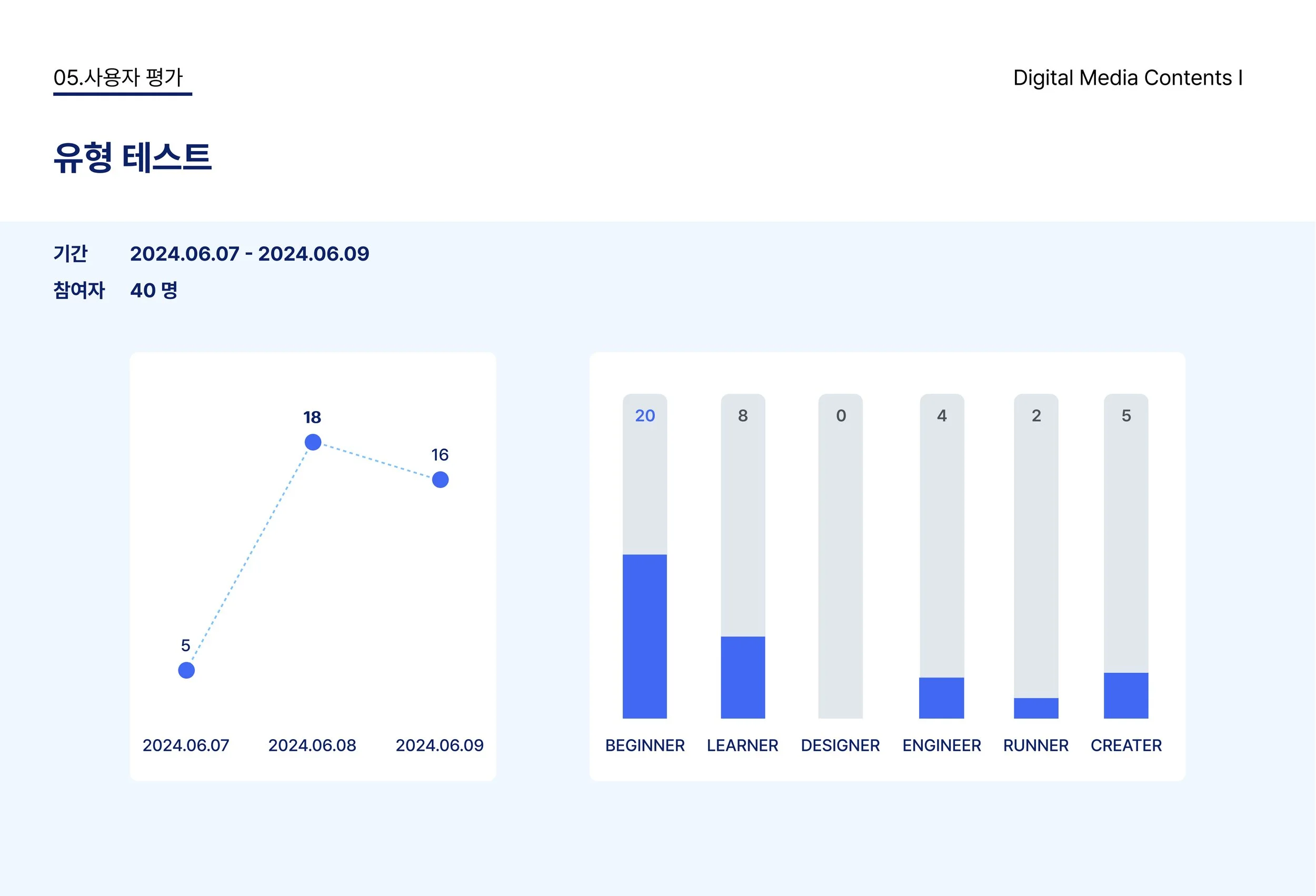This screenshot has height=896, width=1316.
Task: Click the 유형 테스트 title
Action: pos(133,157)
